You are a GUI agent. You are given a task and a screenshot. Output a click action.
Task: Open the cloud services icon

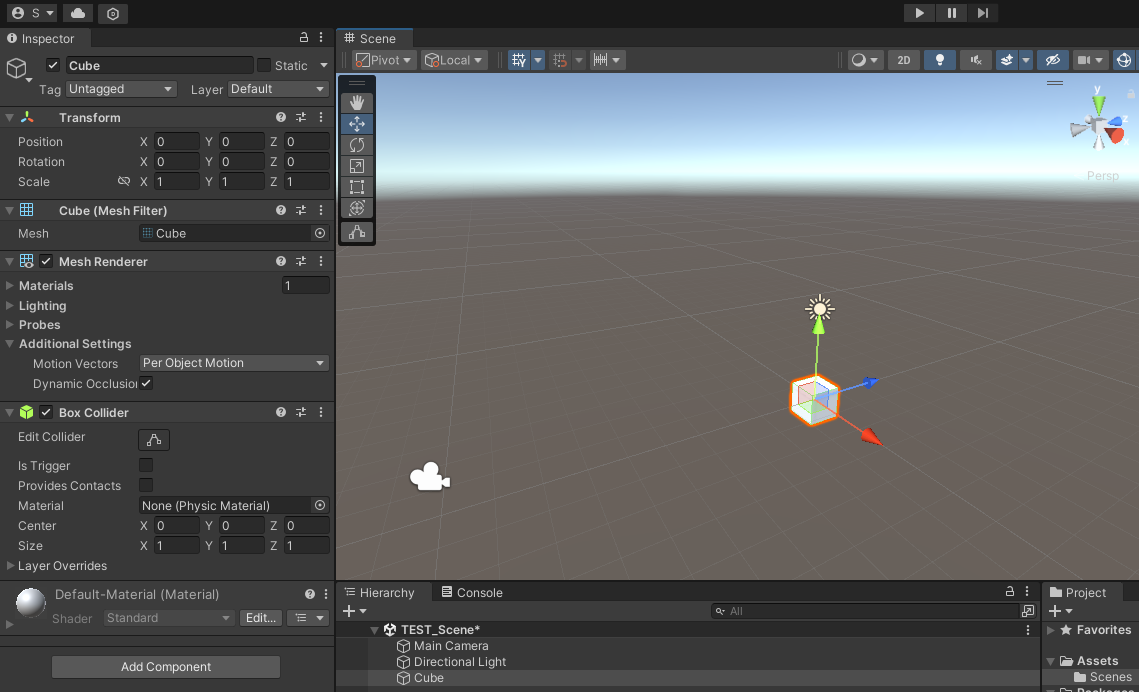(x=78, y=13)
